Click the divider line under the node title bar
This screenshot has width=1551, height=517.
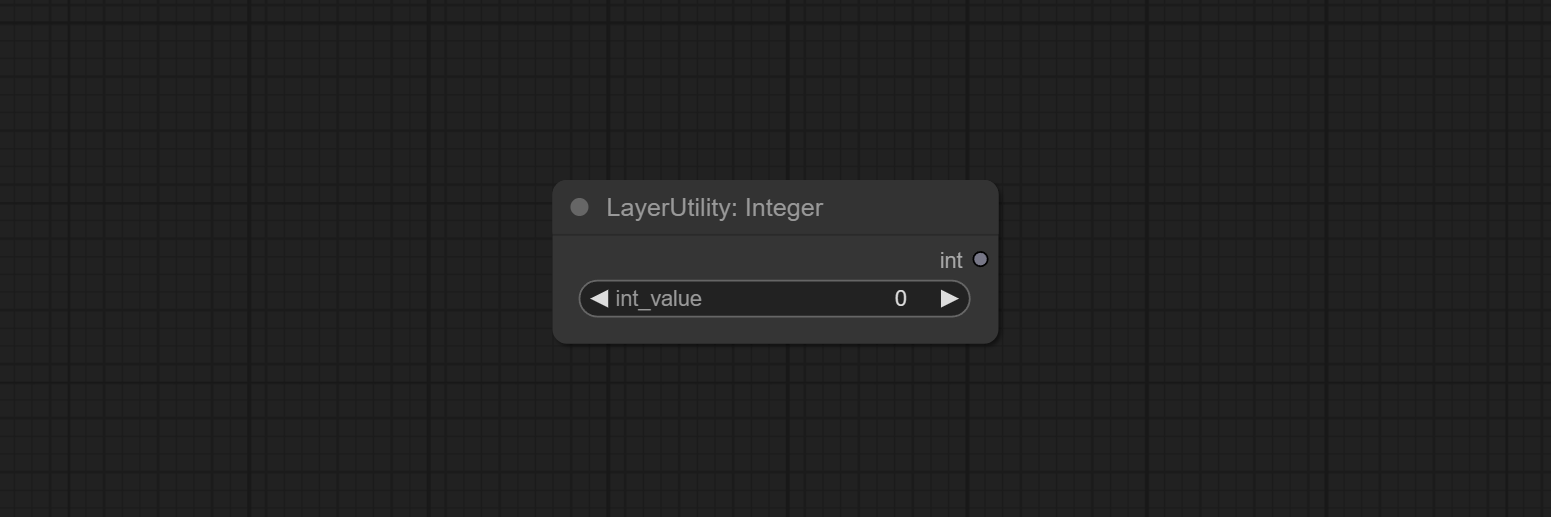[775, 236]
